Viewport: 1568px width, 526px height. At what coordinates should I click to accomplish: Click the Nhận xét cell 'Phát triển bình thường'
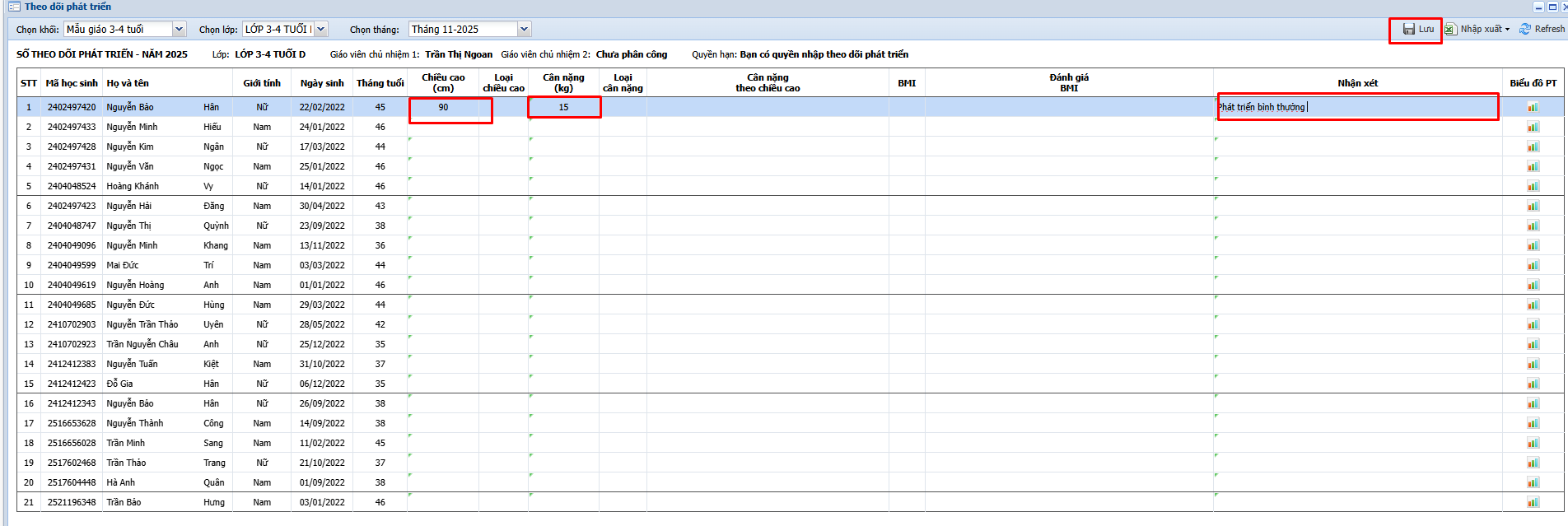tap(1357, 107)
